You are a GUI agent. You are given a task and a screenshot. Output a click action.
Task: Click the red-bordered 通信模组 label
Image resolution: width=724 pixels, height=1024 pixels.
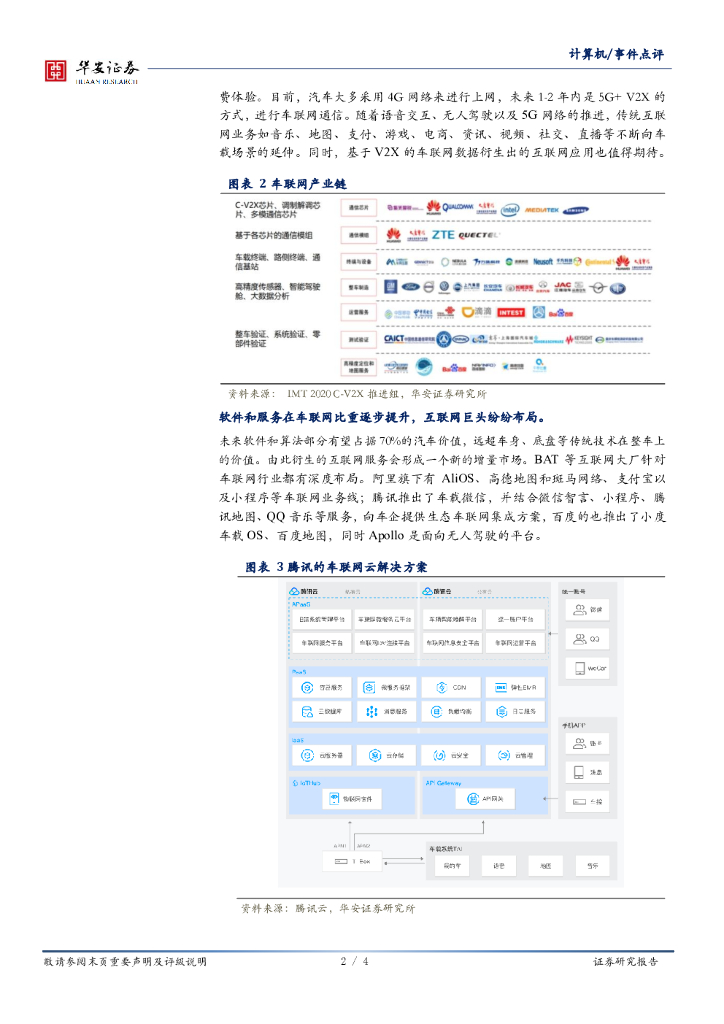pyautogui.click(x=358, y=235)
